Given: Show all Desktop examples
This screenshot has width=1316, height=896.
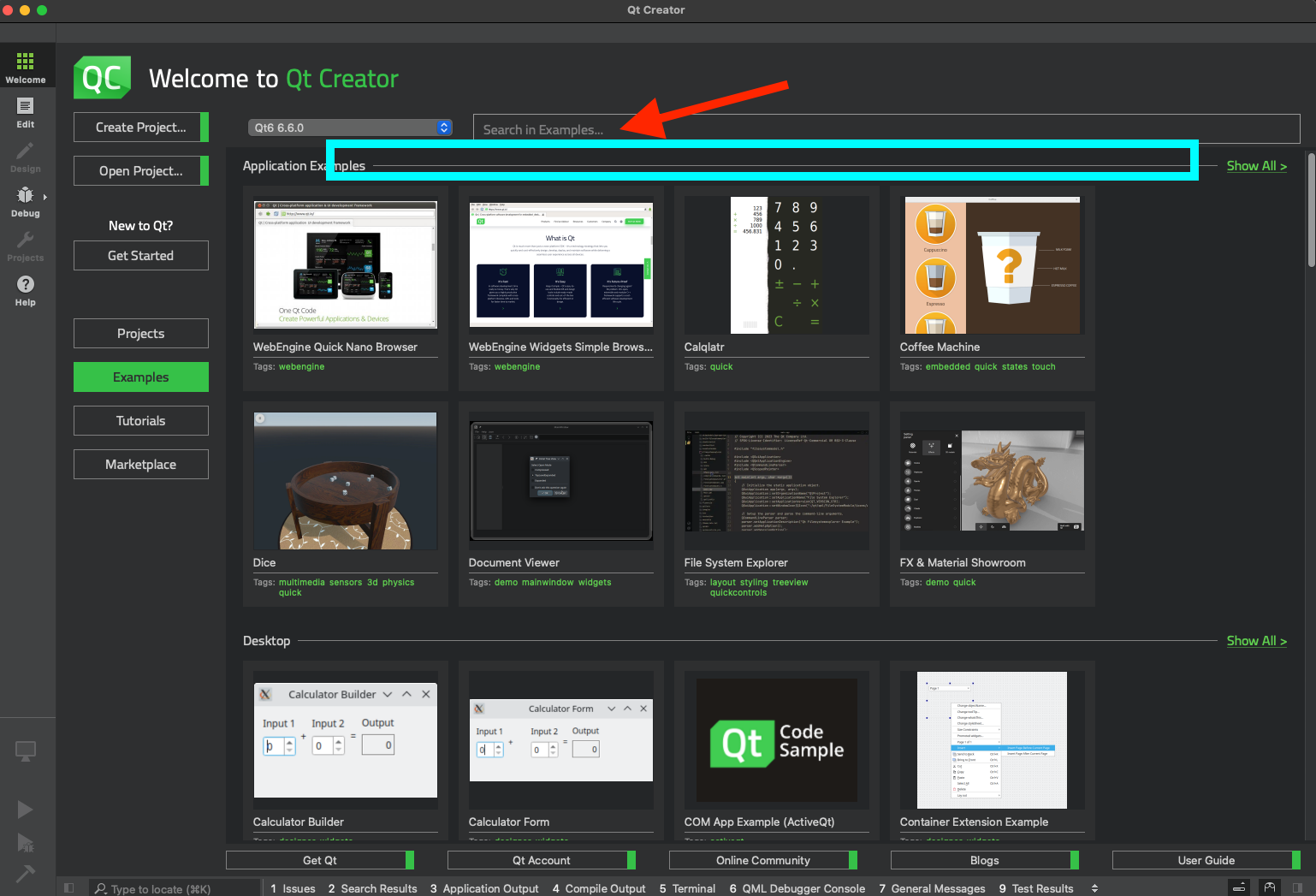Looking at the screenshot, I should click(1256, 641).
